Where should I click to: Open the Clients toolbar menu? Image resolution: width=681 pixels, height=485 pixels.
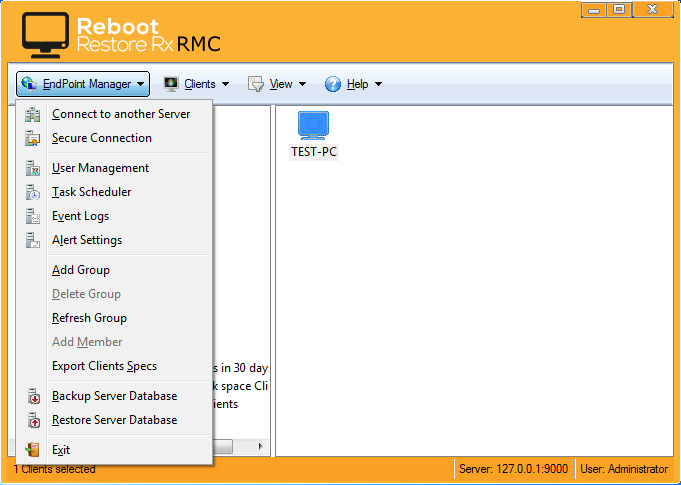(196, 84)
